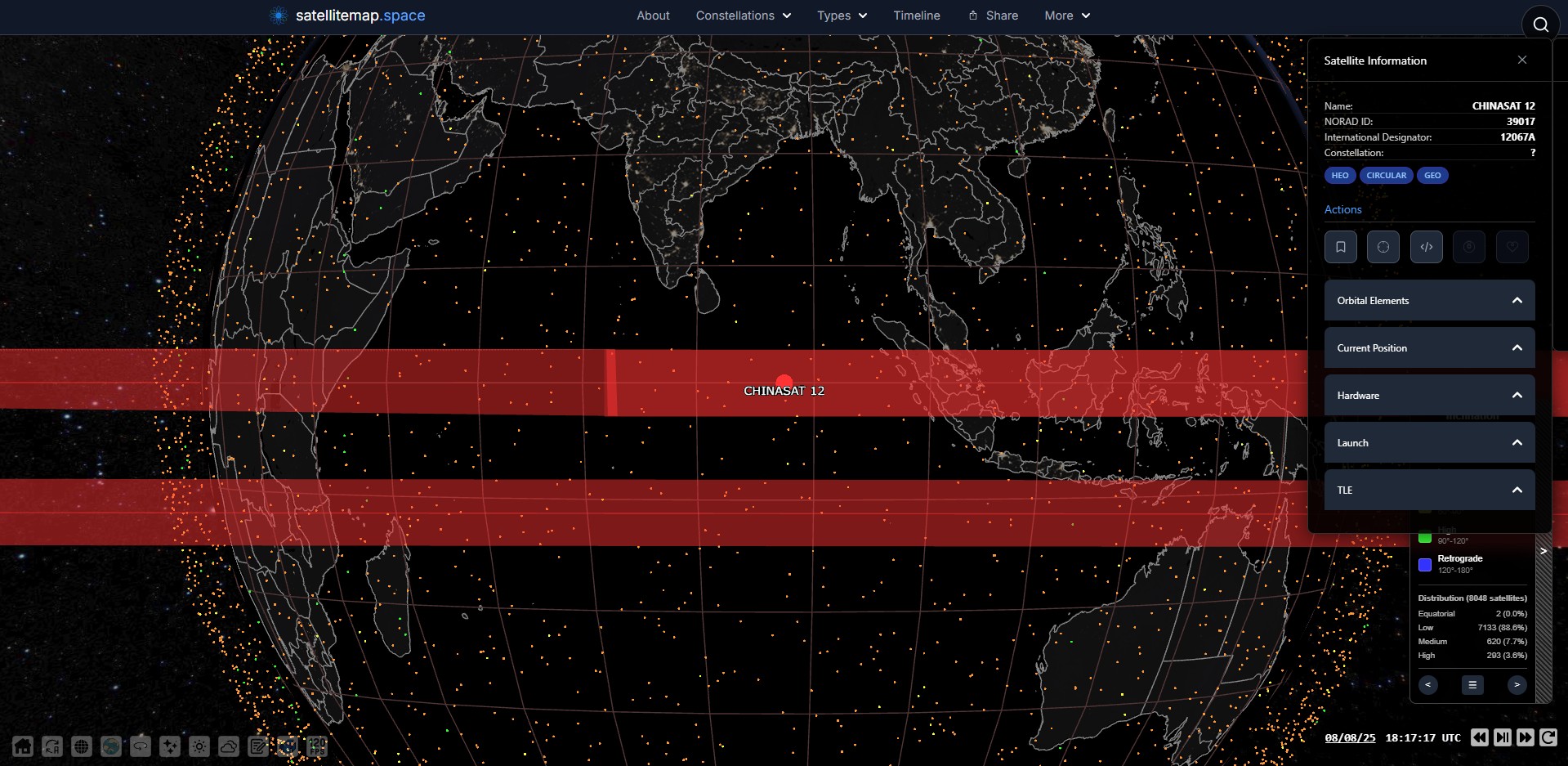1568x766 pixels.
Task: Select the CHINASAT 12 red marker
Action: 784,381
